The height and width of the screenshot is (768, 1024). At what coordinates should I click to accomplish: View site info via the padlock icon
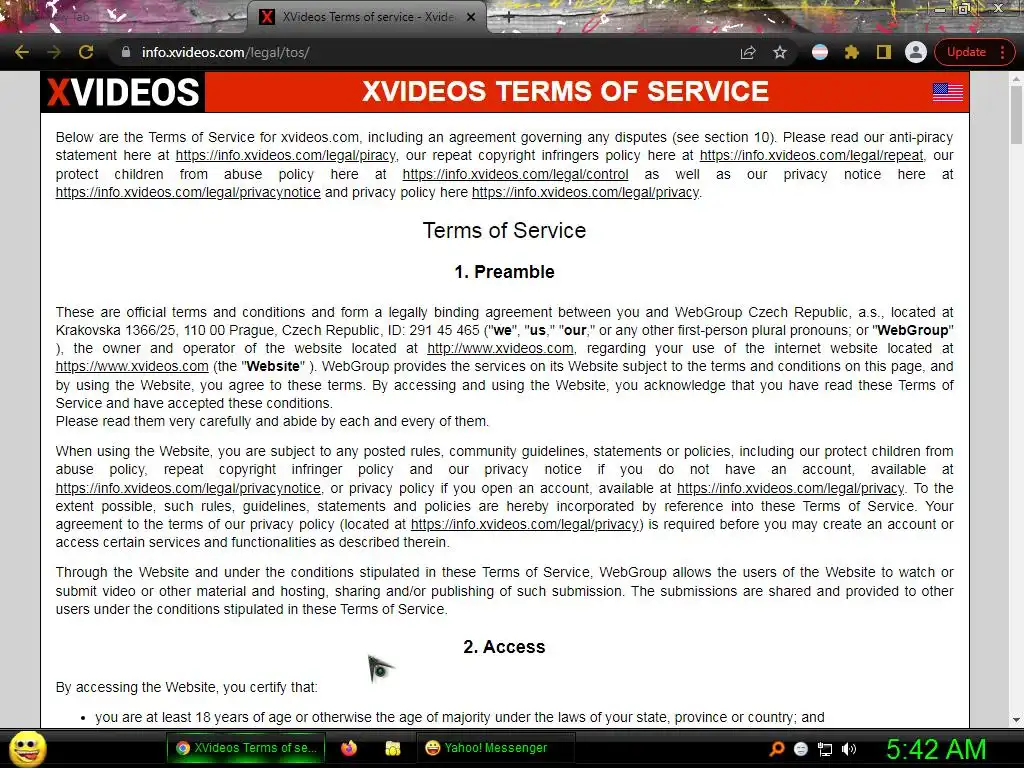pyautogui.click(x=126, y=52)
